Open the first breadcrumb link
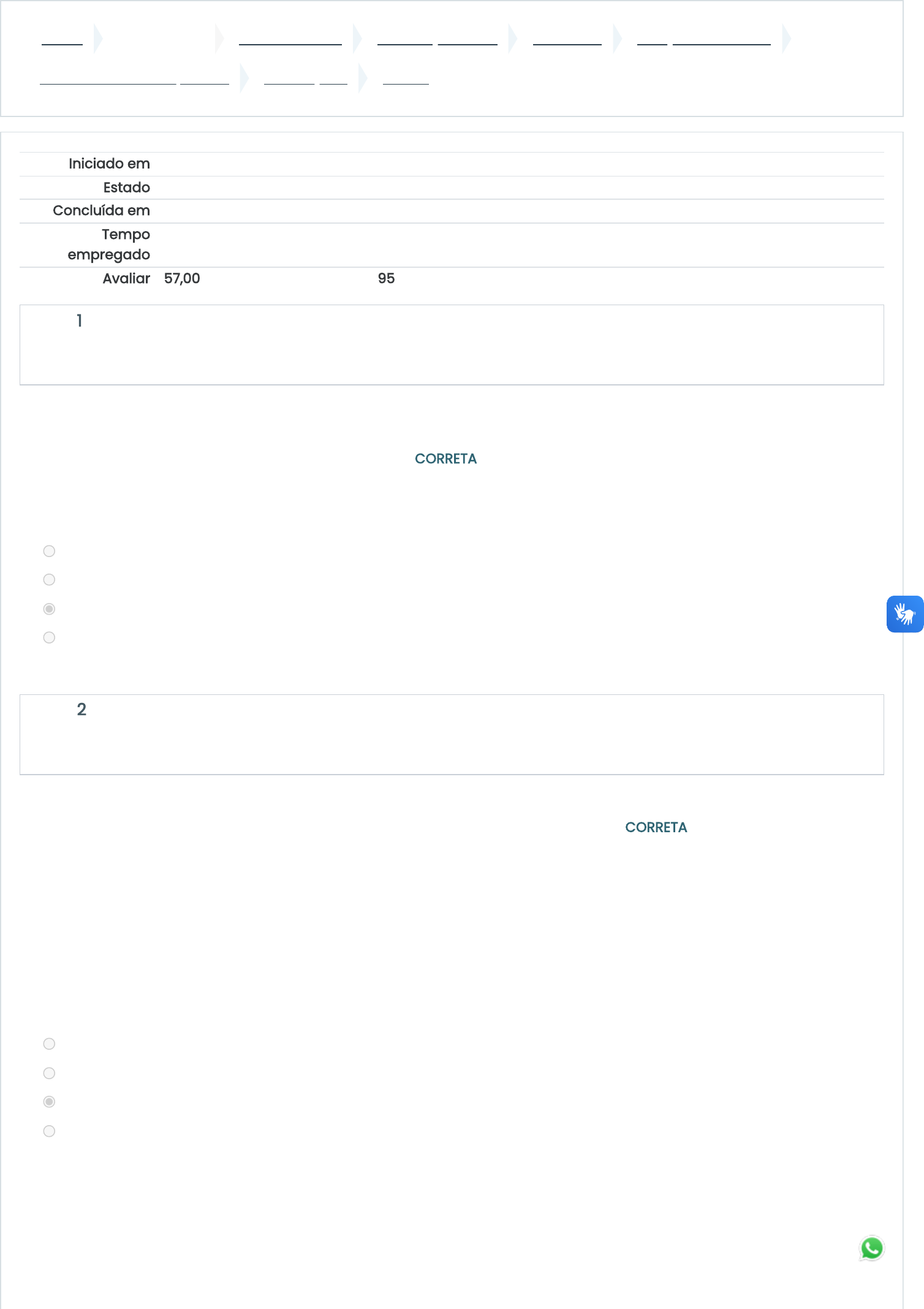Viewport: 924px width, 1309px height. 62,39
